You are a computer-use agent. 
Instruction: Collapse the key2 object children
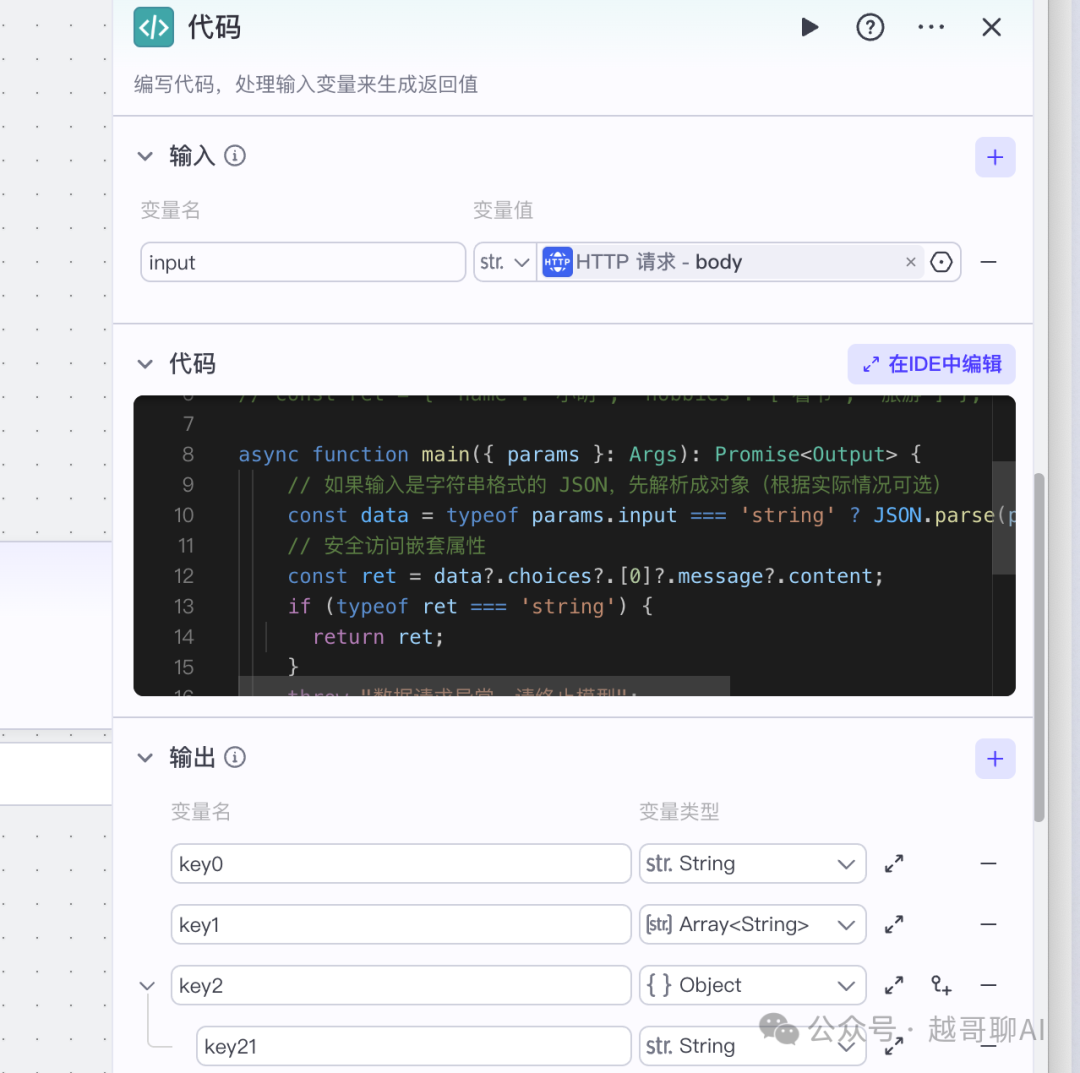tap(147, 986)
